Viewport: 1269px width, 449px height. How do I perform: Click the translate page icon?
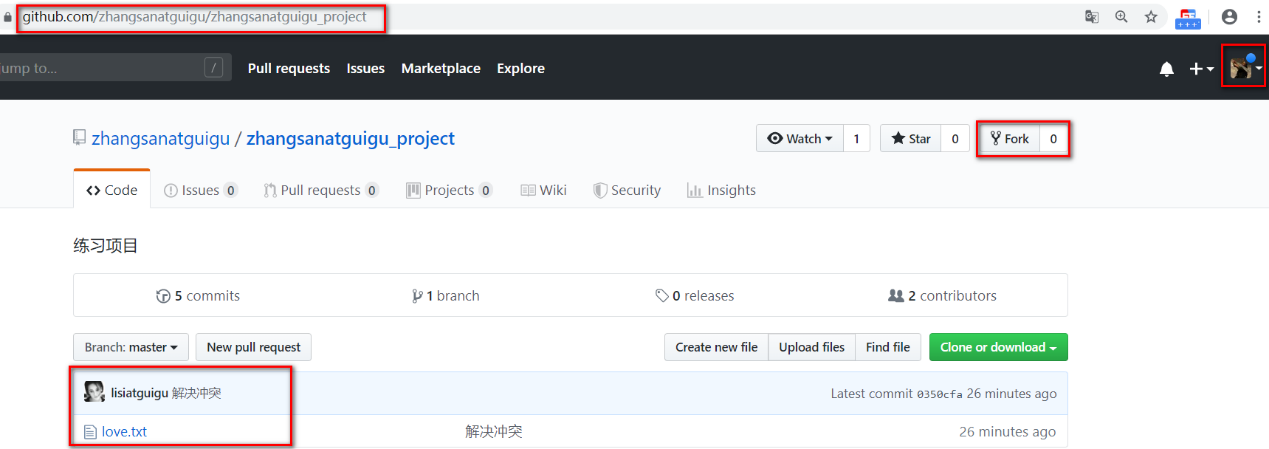pos(1092,17)
